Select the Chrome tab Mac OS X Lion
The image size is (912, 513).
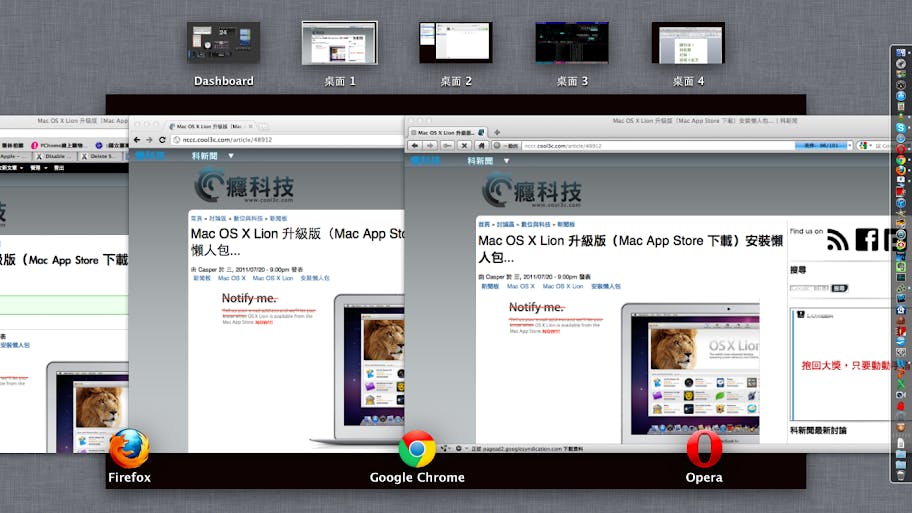[208, 126]
